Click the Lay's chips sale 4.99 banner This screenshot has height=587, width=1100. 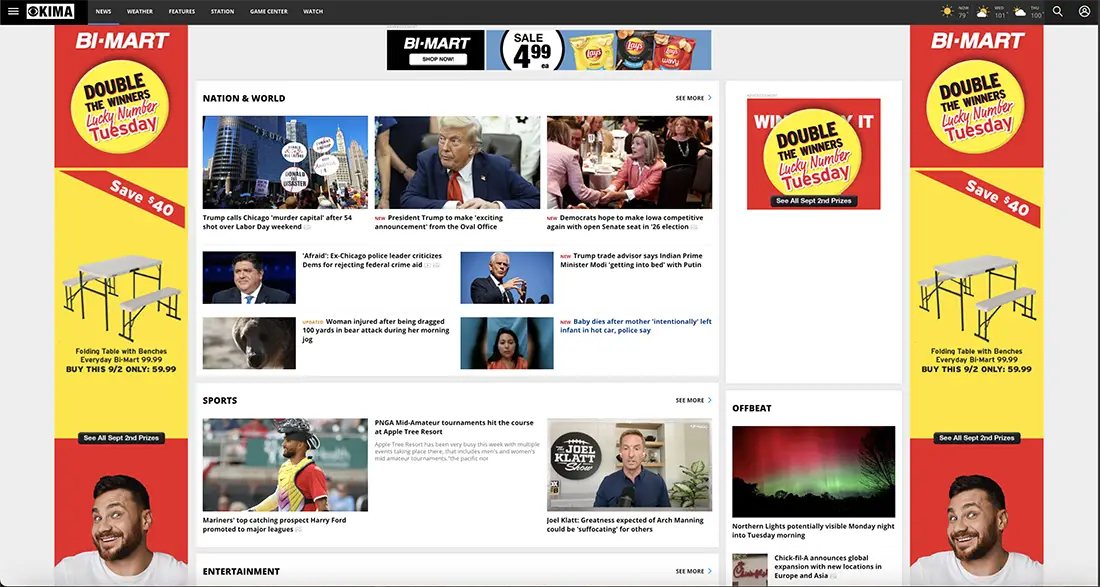(598, 50)
